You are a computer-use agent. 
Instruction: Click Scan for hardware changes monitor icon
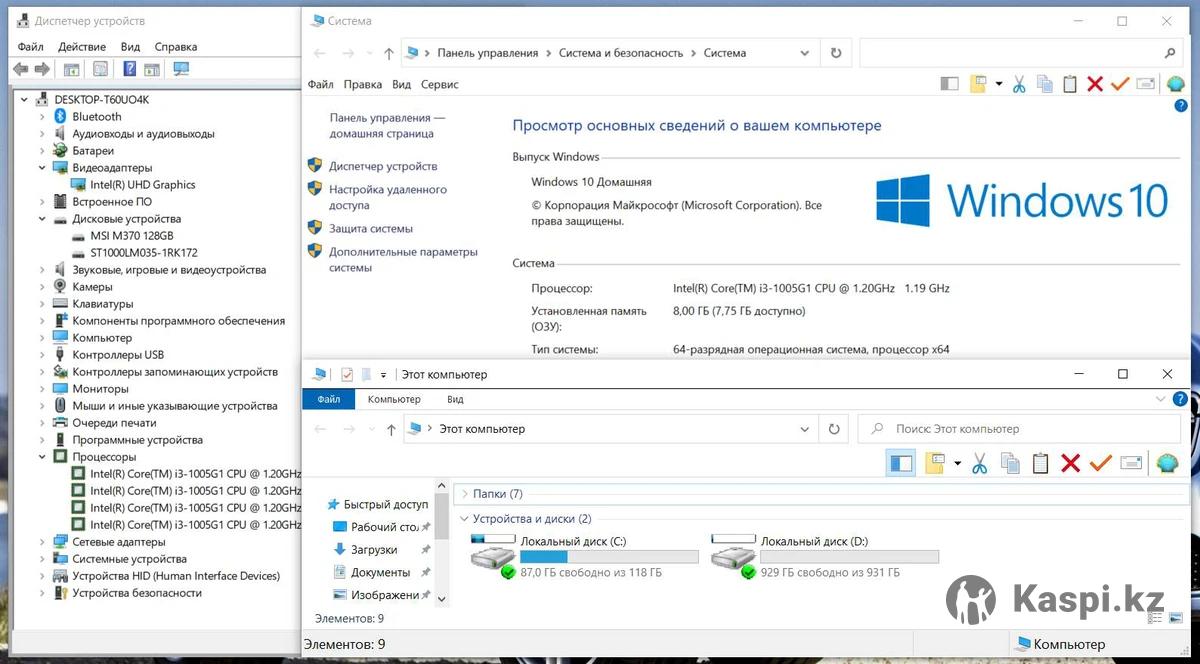(x=181, y=69)
